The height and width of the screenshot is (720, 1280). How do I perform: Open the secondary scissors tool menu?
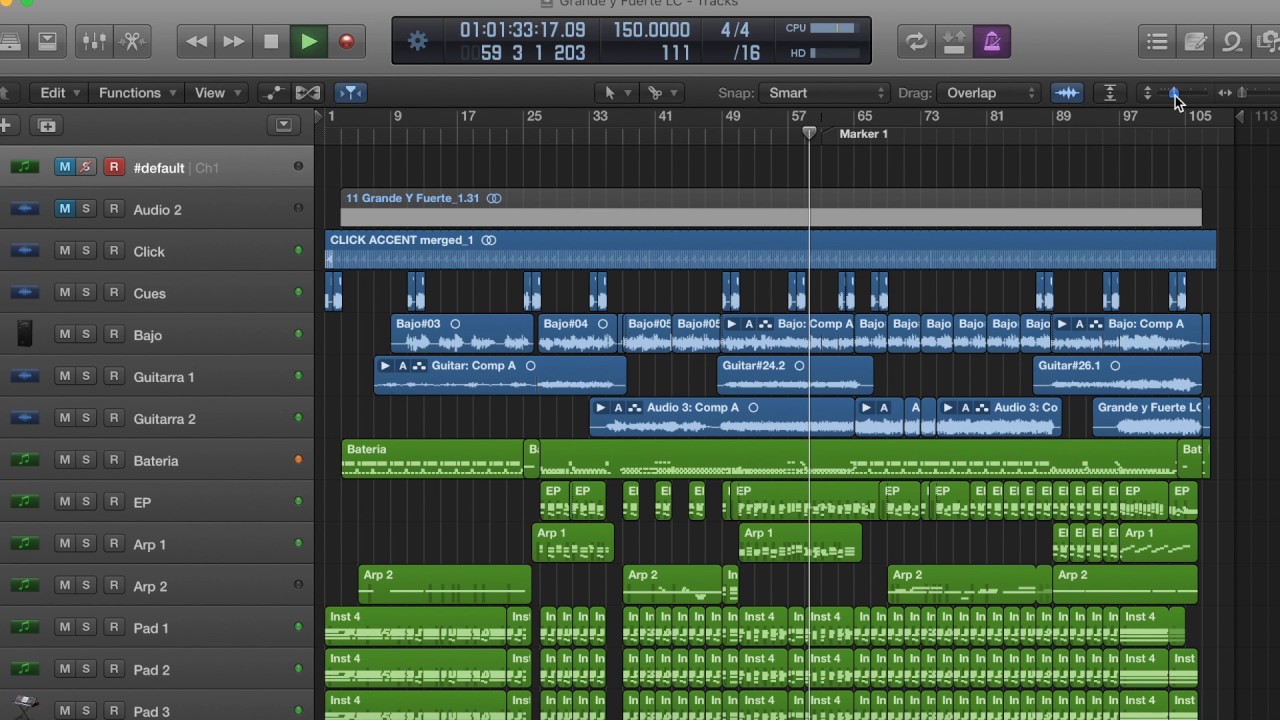(x=663, y=93)
